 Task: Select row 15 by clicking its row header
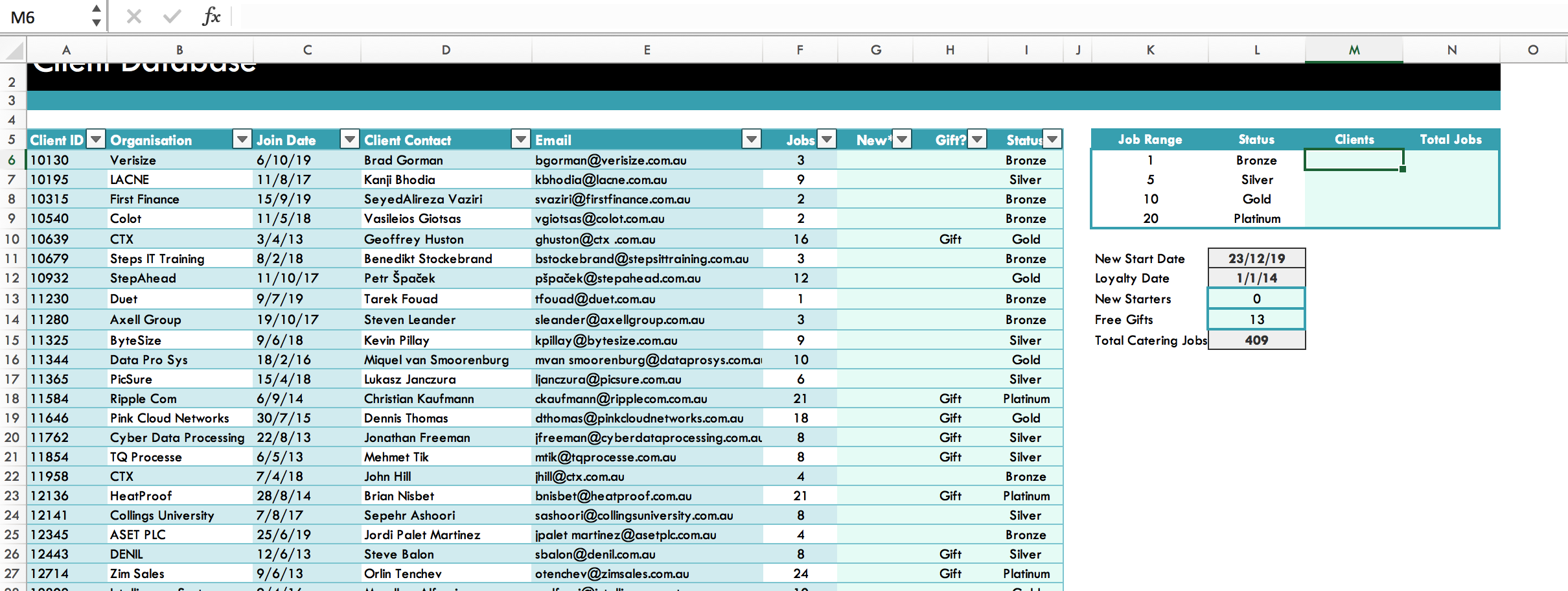(13, 340)
